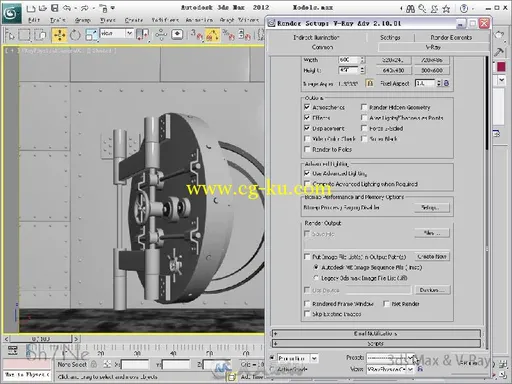Switch to the Indirect Illumination tab

pyautogui.click(x=316, y=37)
